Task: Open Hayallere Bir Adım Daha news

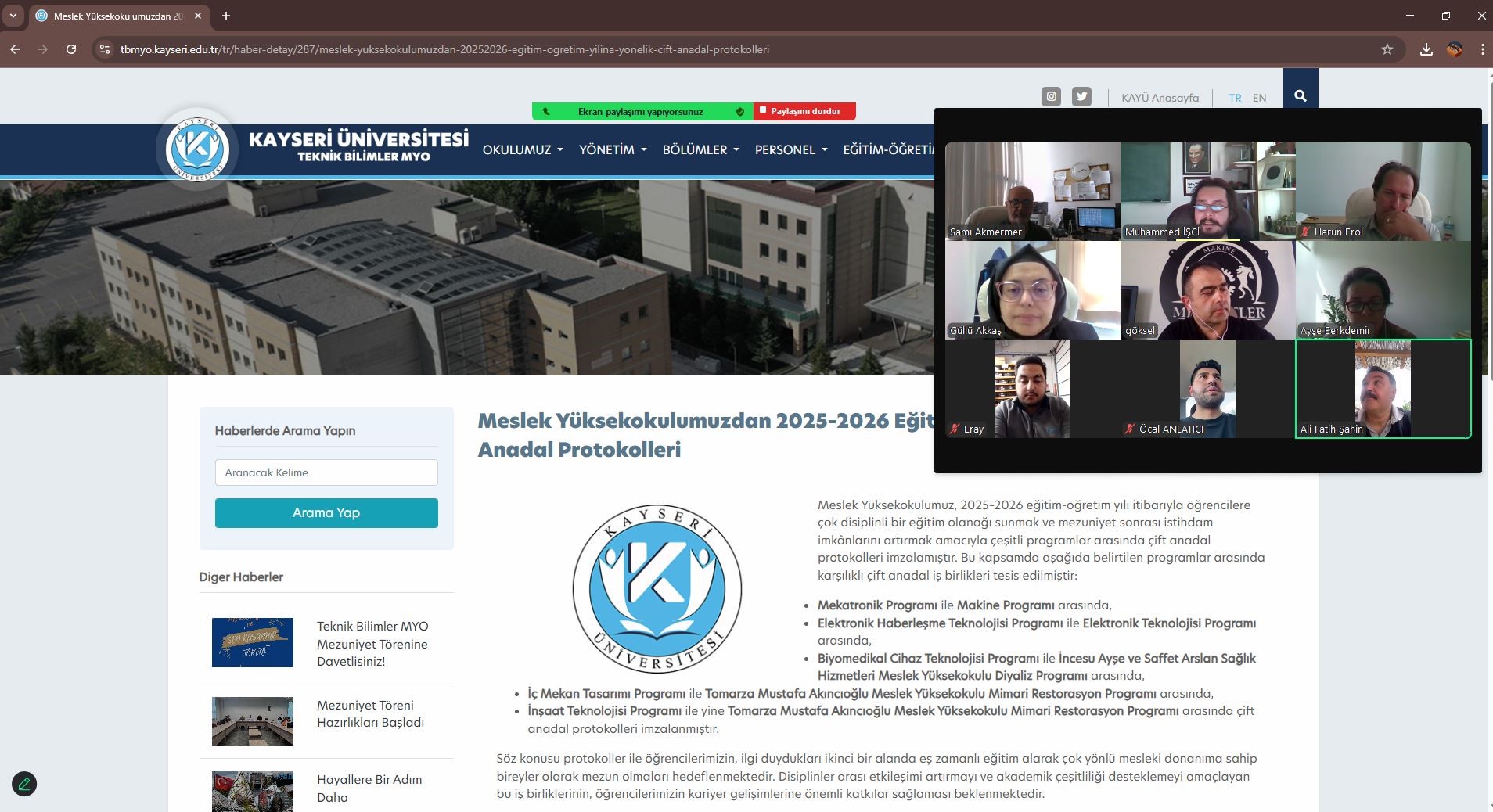Action: (x=369, y=789)
